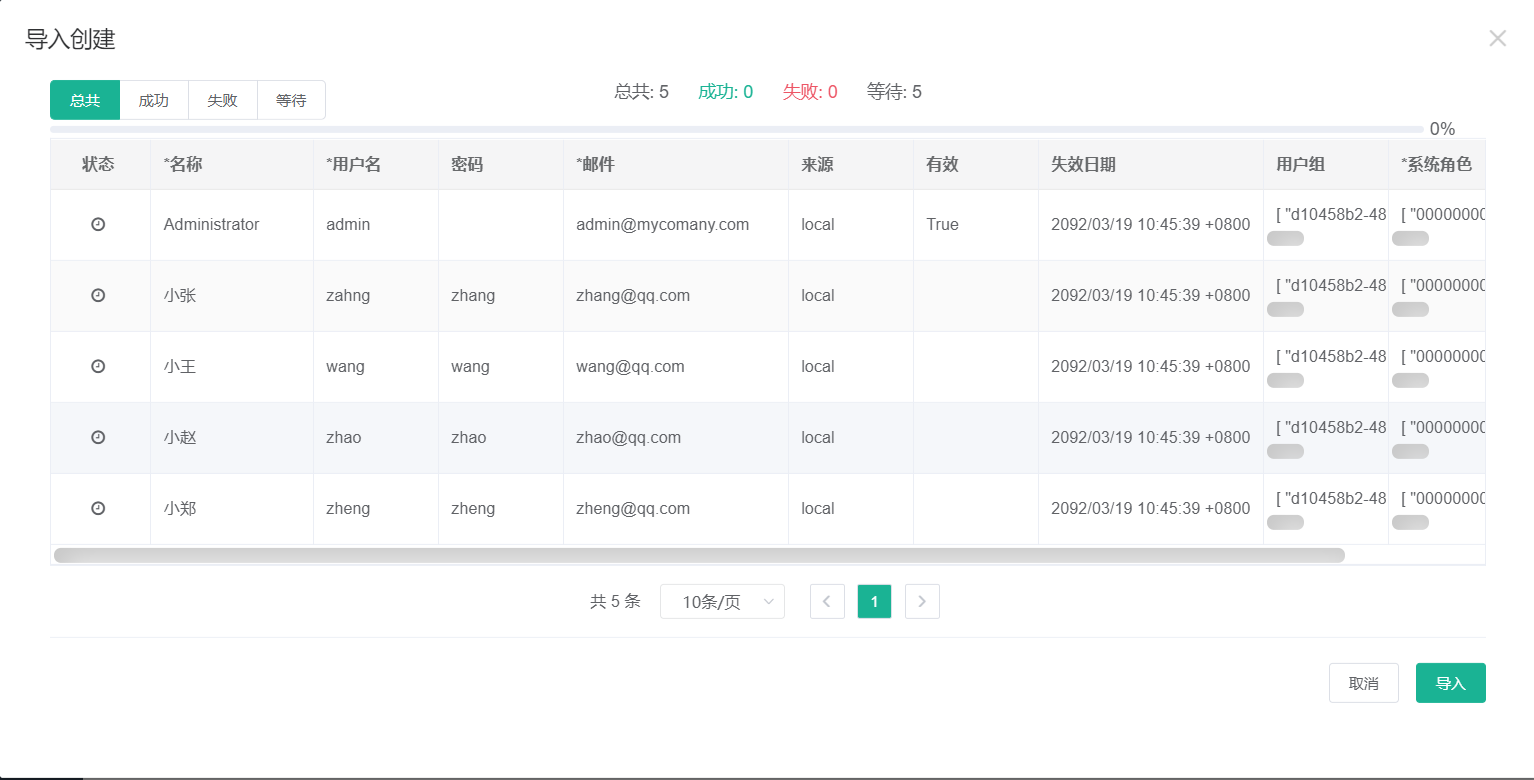Viewport: 1534px width, 780px height.
Task: Show the 等待 records tab
Action: [291, 100]
